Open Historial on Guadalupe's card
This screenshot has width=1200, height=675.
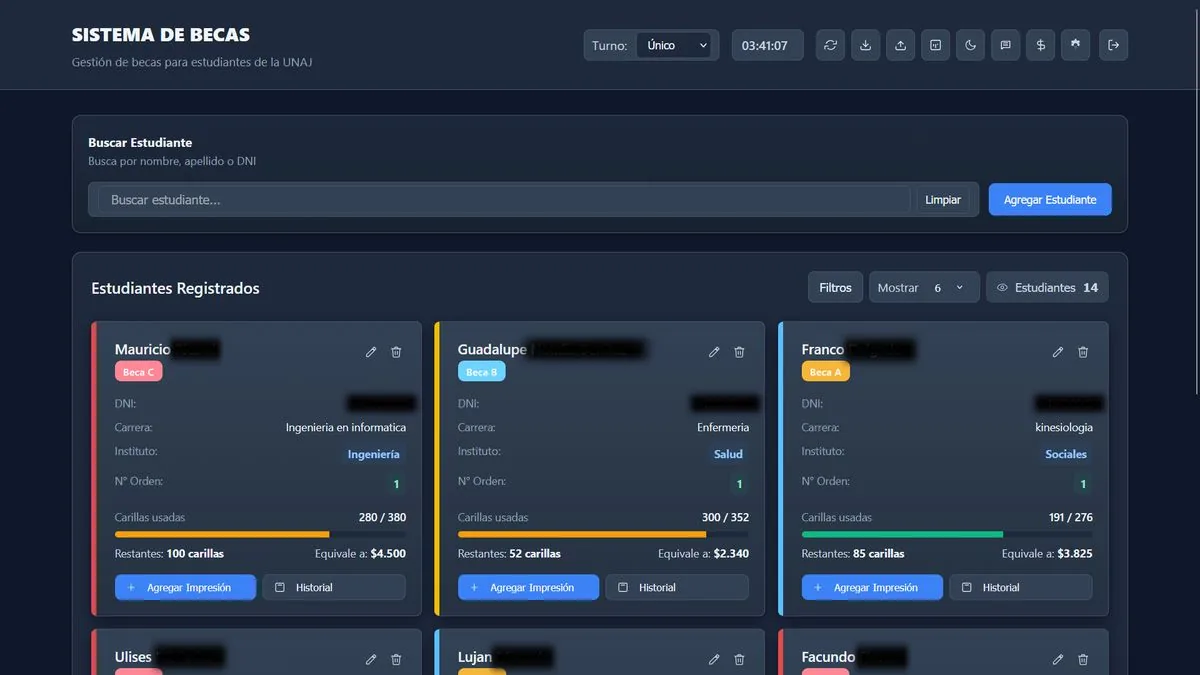(677, 588)
